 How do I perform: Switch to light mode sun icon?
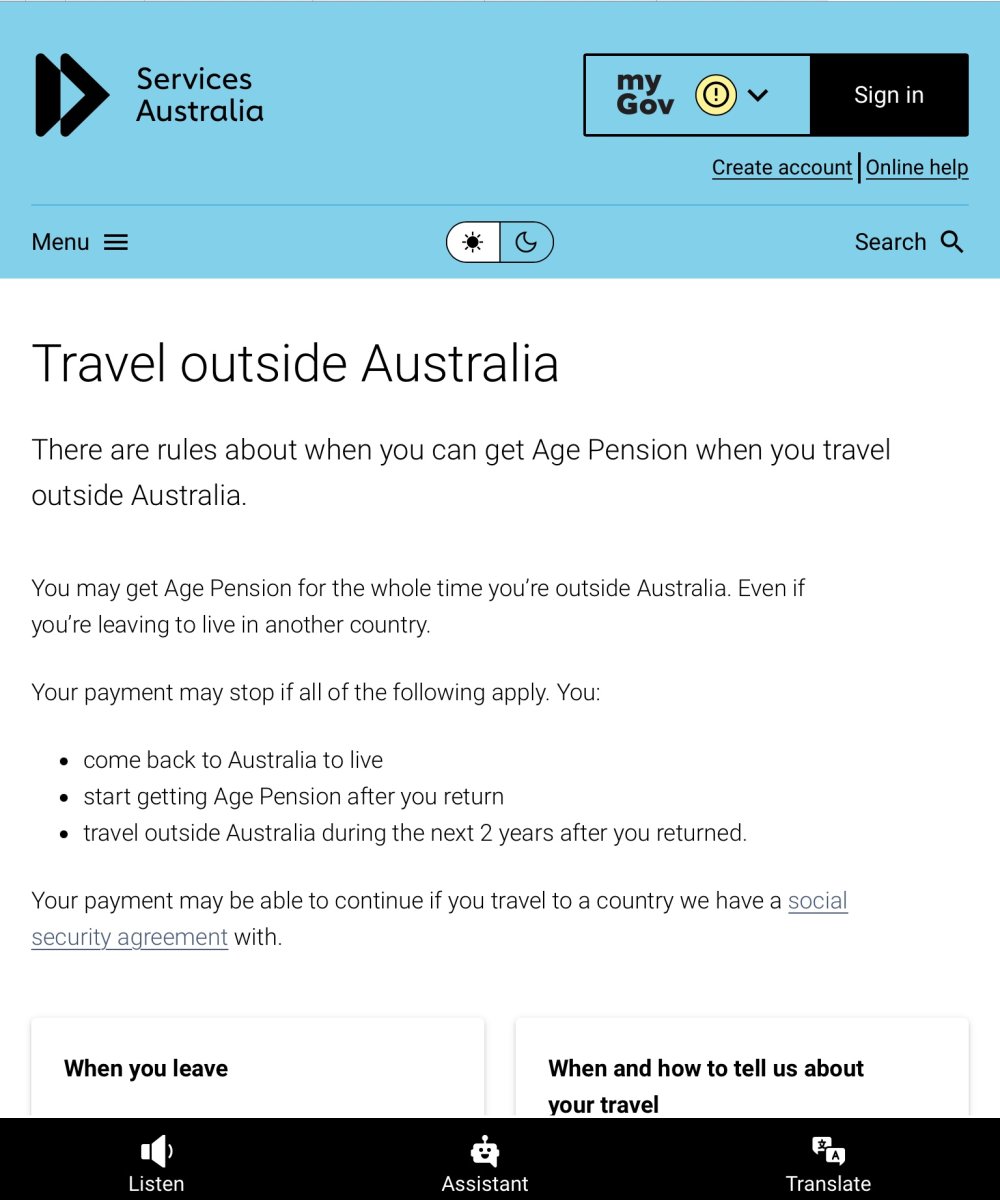click(x=473, y=242)
